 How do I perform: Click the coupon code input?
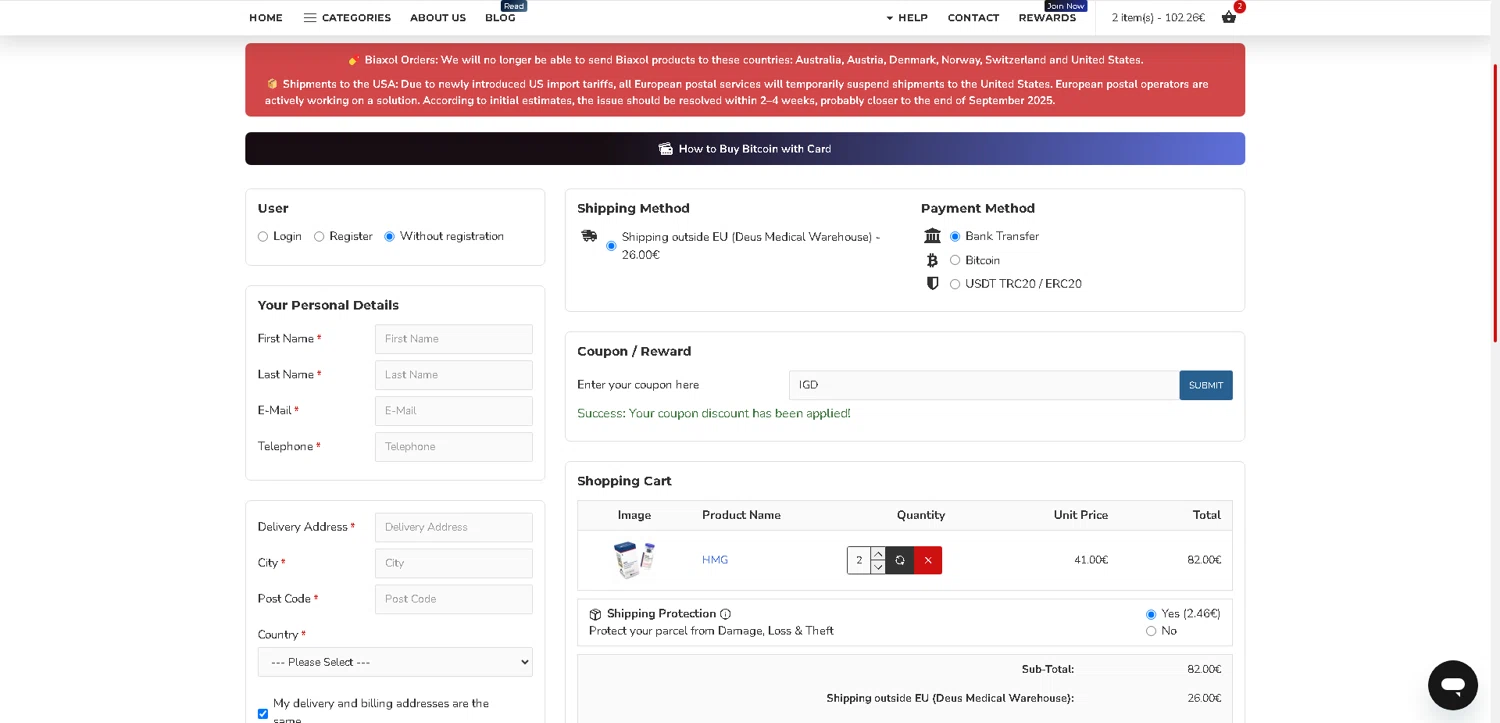tap(984, 385)
